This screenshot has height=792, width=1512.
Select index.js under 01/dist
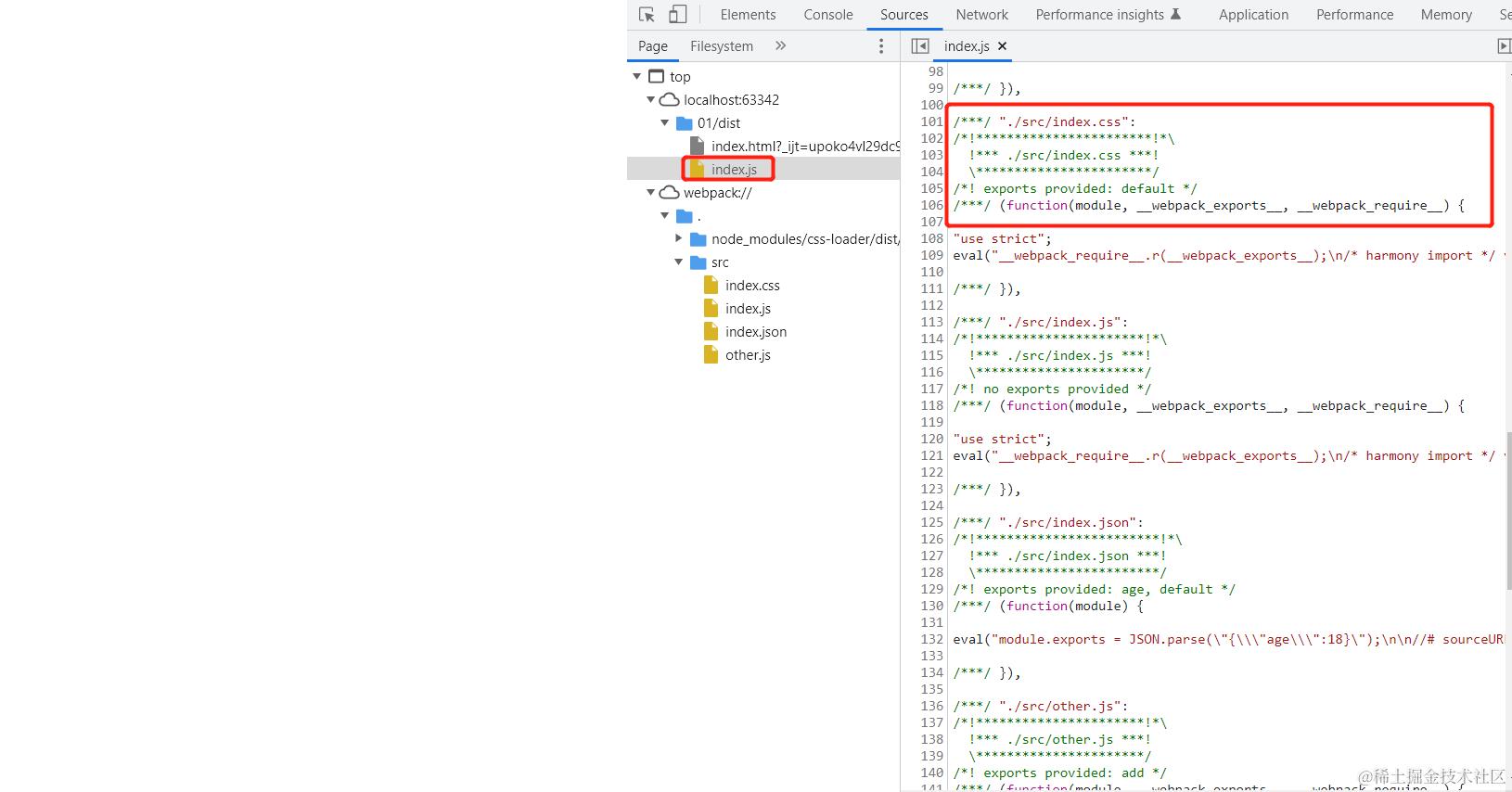coord(734,169)
